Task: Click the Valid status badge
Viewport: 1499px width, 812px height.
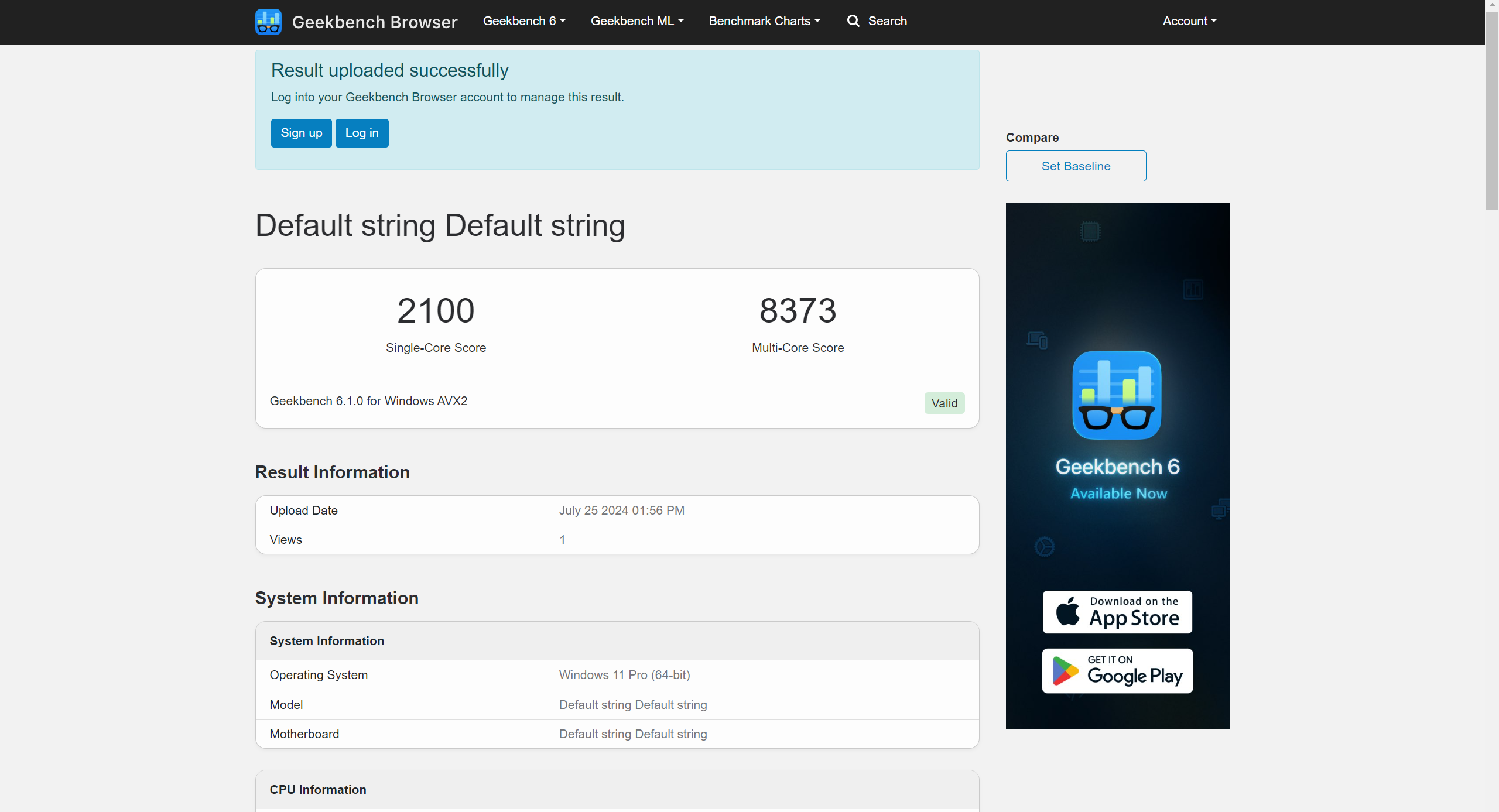Action: [x=944, y=403]
